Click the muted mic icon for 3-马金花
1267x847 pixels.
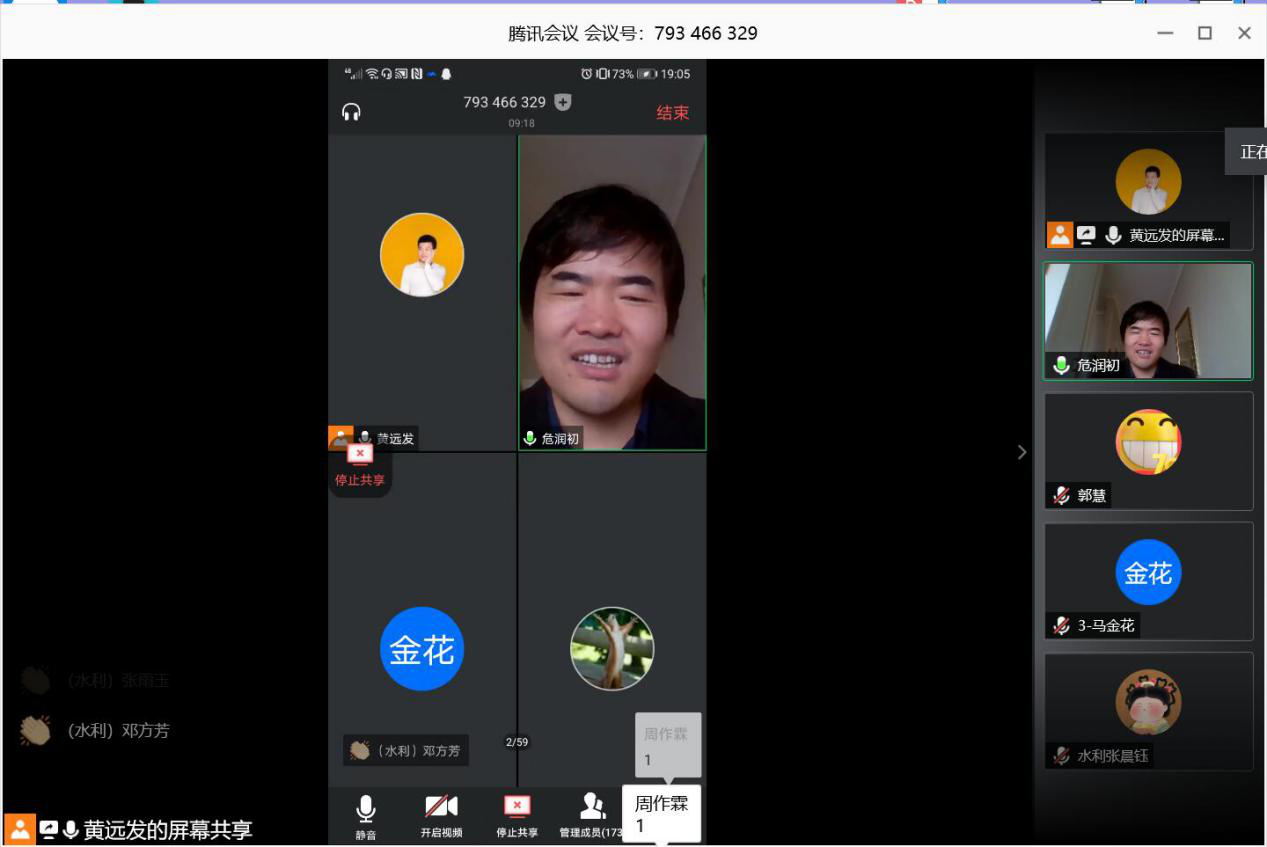[x=1061, y=625]
